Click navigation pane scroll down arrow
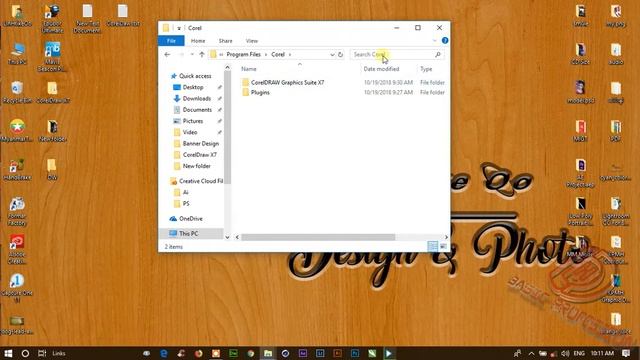Viewport: 640px width, 360px height. [x=227, y=237]
